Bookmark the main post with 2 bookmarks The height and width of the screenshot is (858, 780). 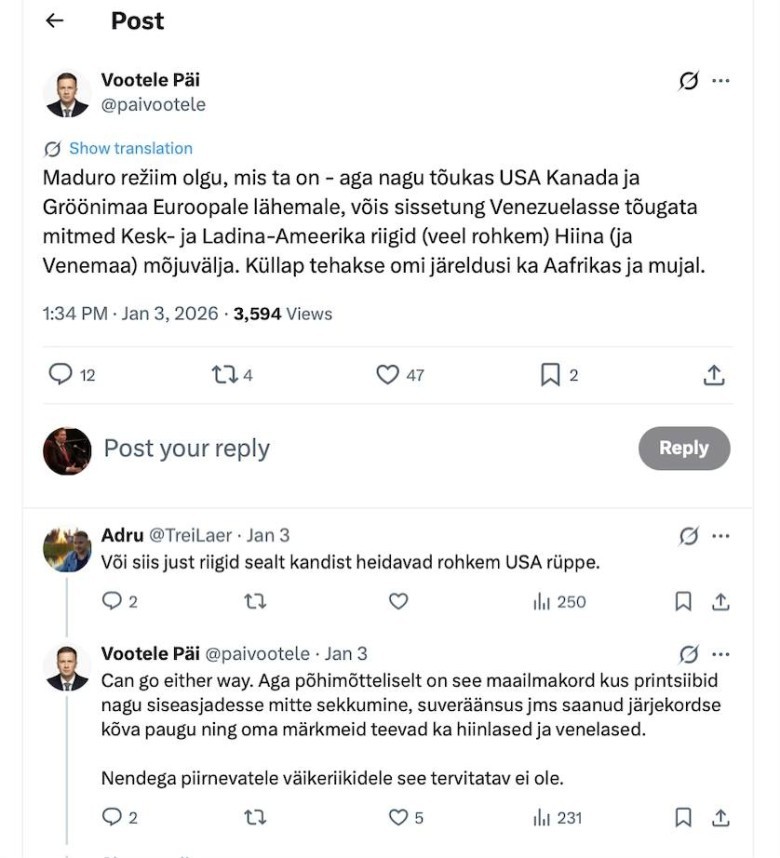(550, 375)
